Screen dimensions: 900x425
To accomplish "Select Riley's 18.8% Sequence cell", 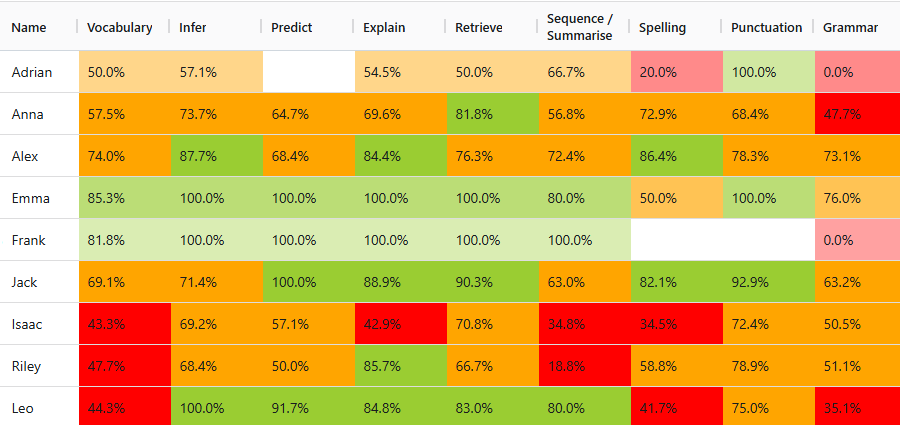I will pos(585,366).
